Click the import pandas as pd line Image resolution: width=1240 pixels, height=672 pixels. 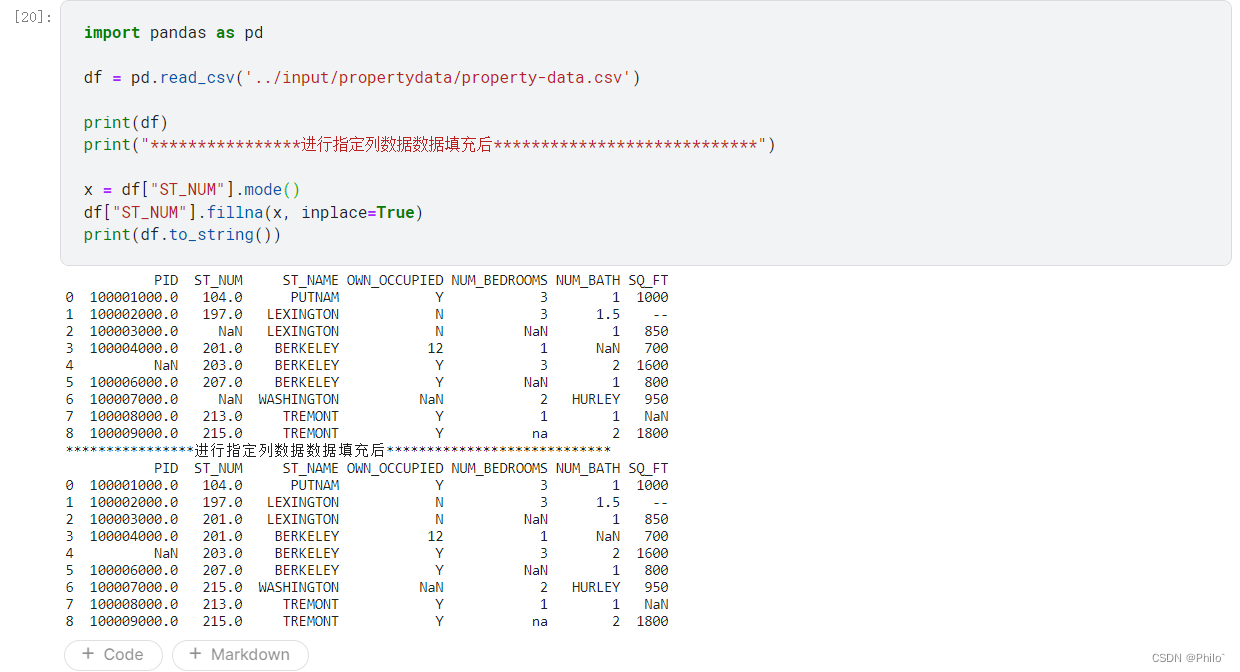point(173,33)
